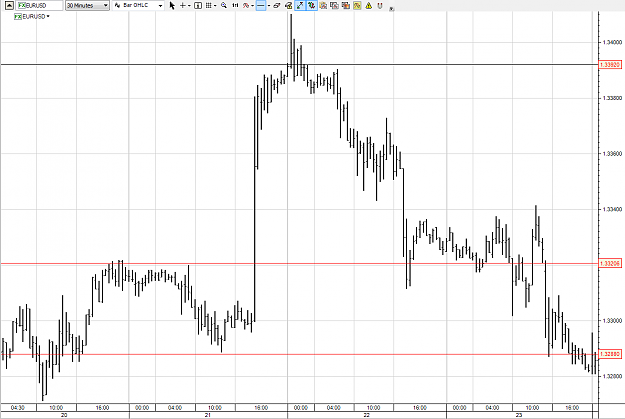625x419 pixels.
Task: Open the Bar OHLC chart style dropdown
Action: pyautogui.click(x=138, y=6)
